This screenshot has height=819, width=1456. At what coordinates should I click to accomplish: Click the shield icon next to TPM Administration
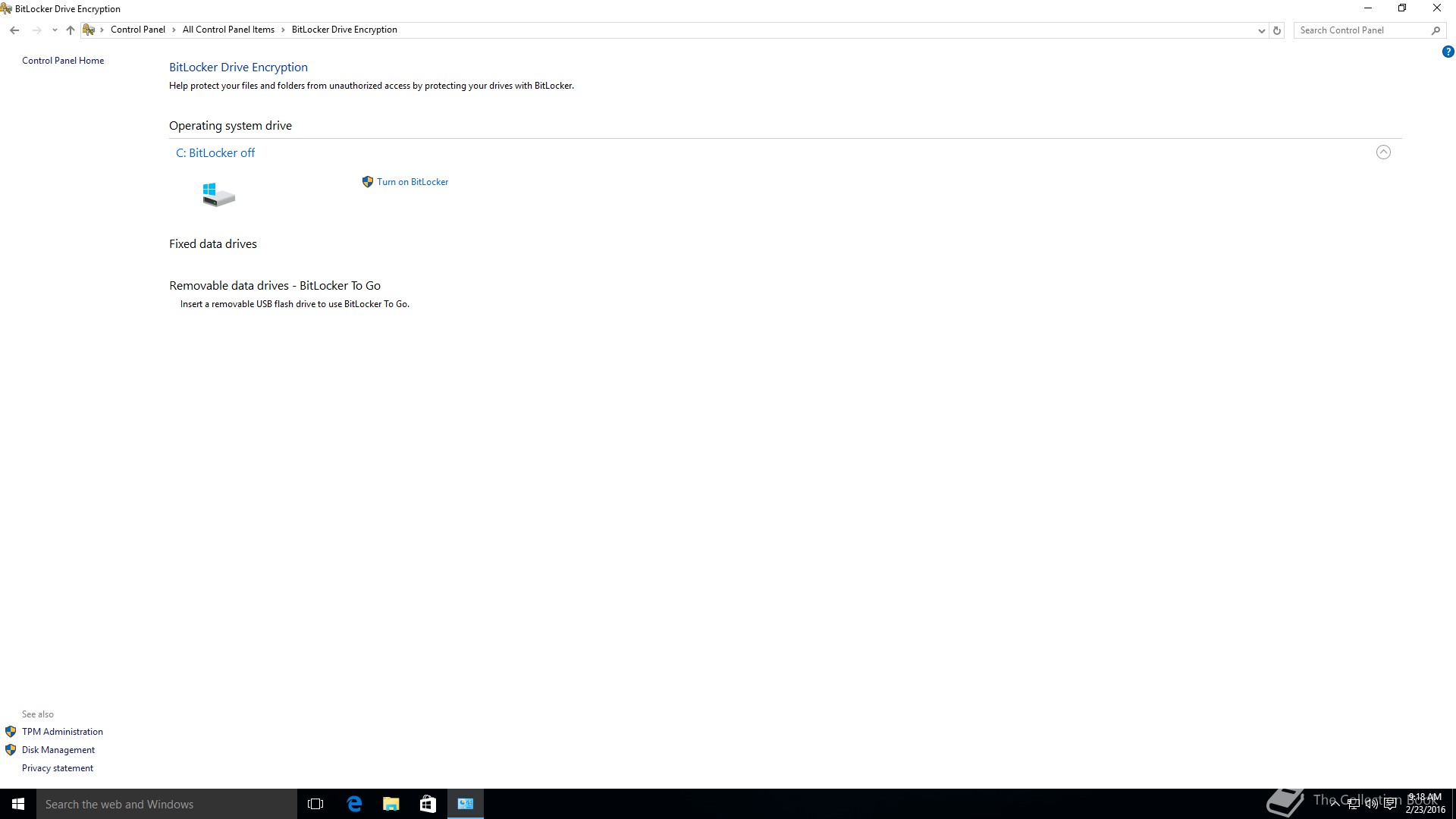point(11,732)
